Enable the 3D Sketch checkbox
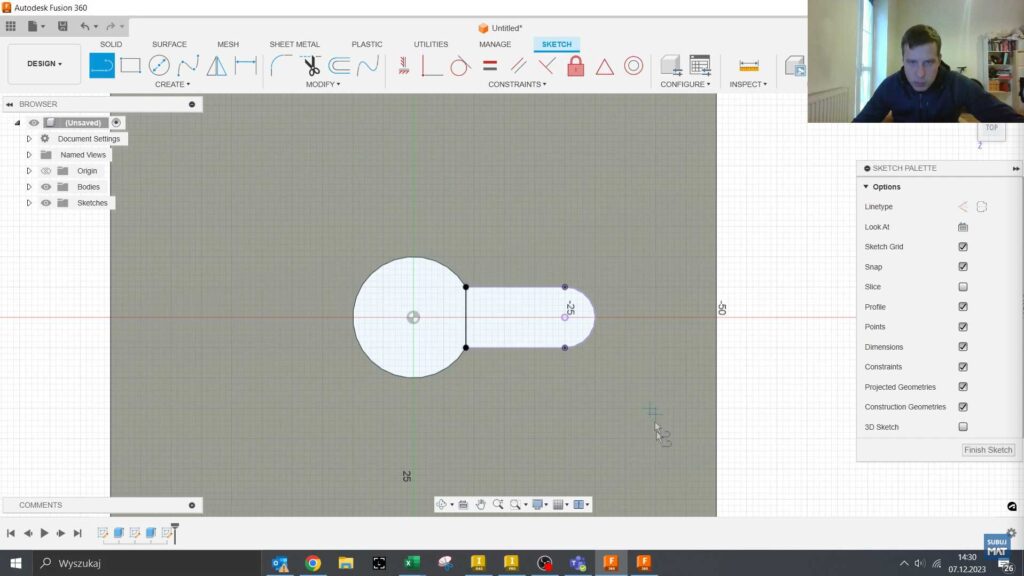 (962, 427)
